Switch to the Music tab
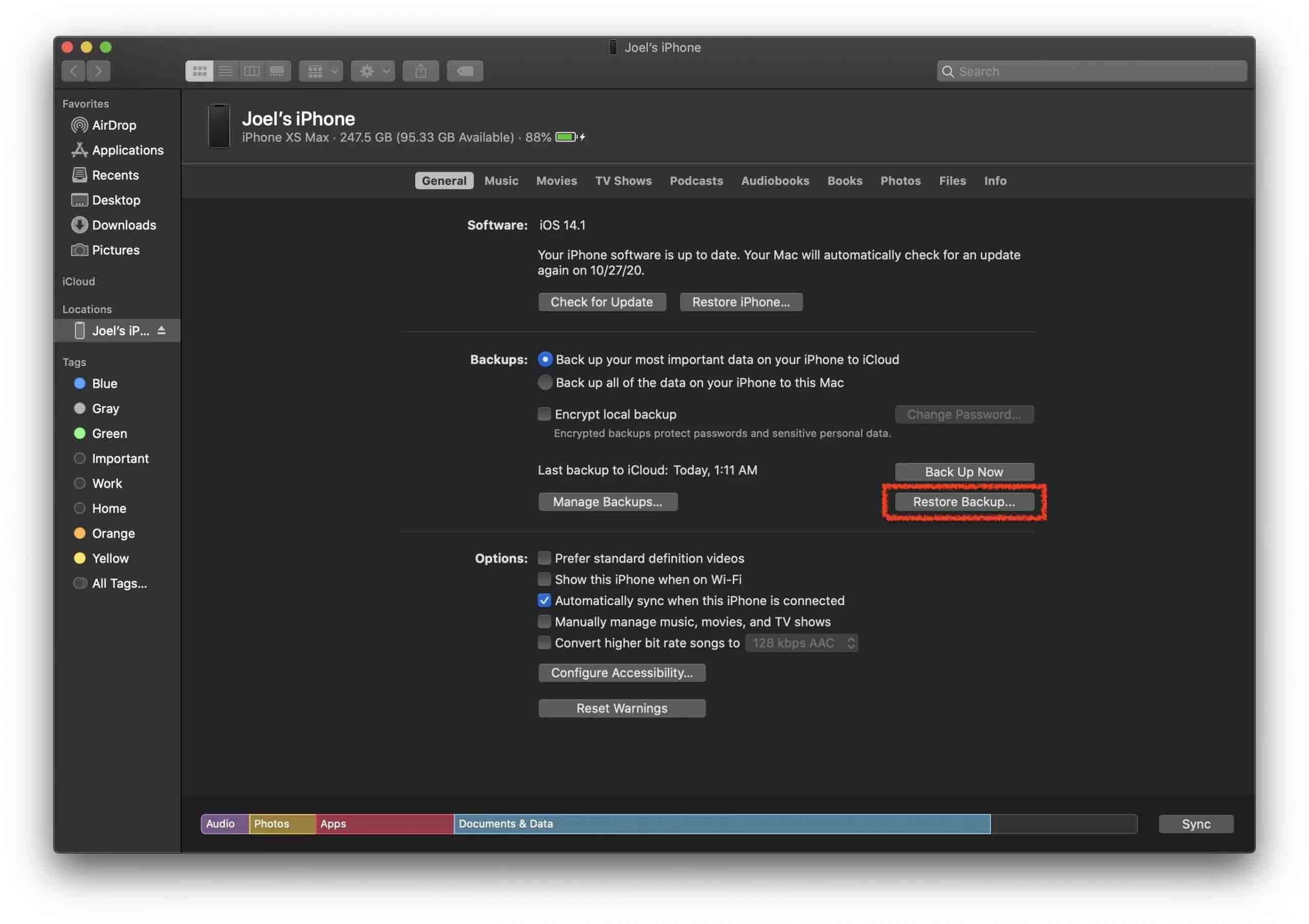This screenshot has height=924, width=1309. point(501,181)
